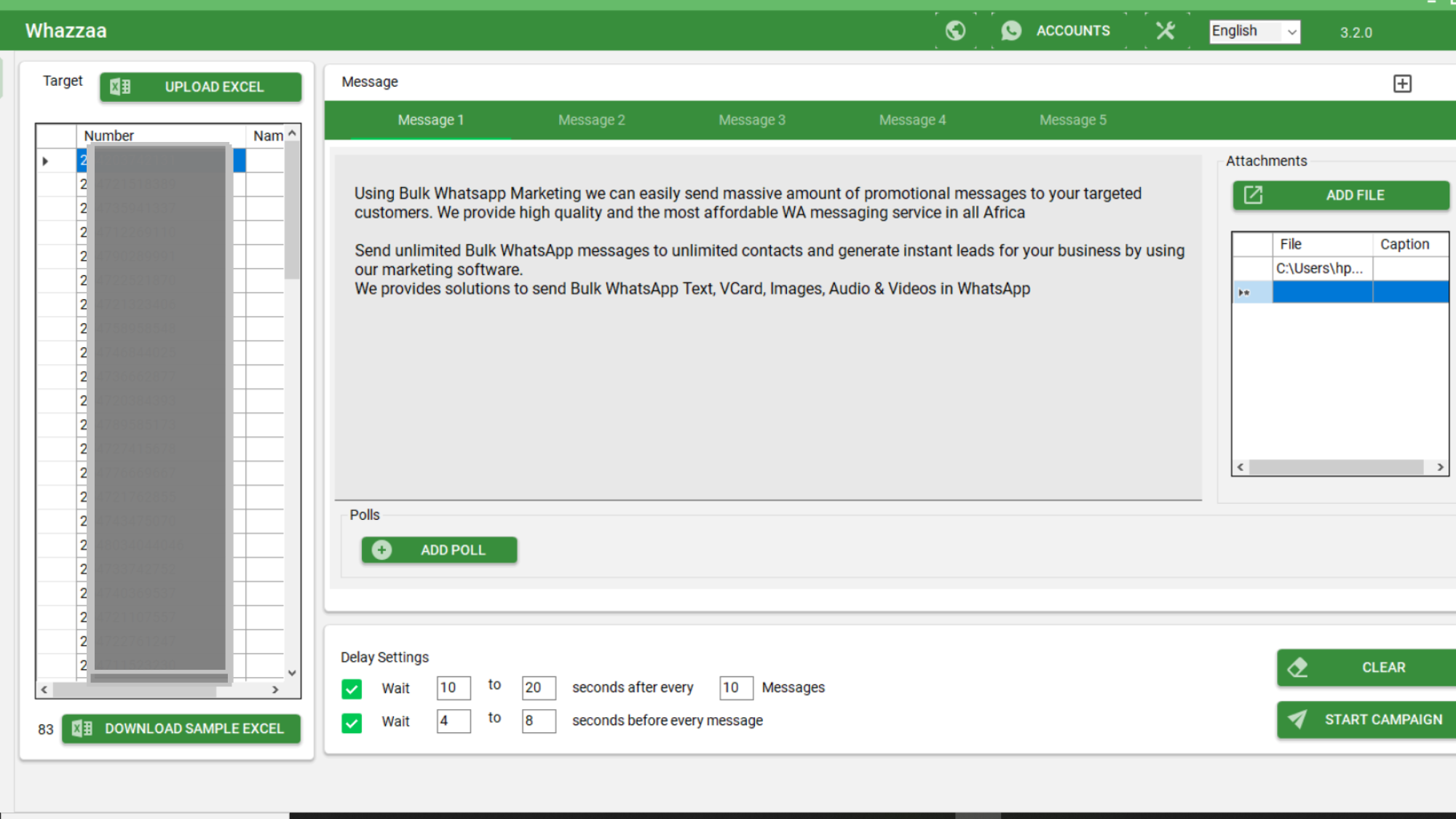
Task: Select the C:\Users\hp... file cell
Action: (1322, 269)
